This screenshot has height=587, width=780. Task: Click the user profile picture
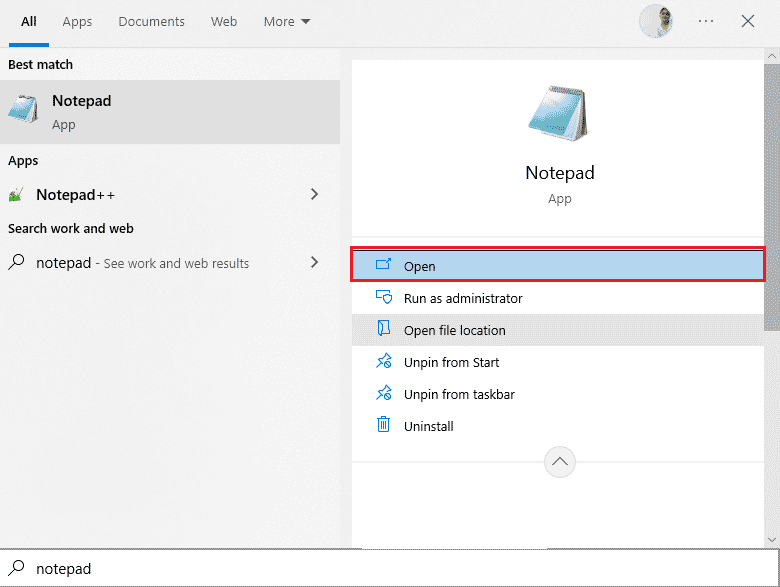click(656, 21)
